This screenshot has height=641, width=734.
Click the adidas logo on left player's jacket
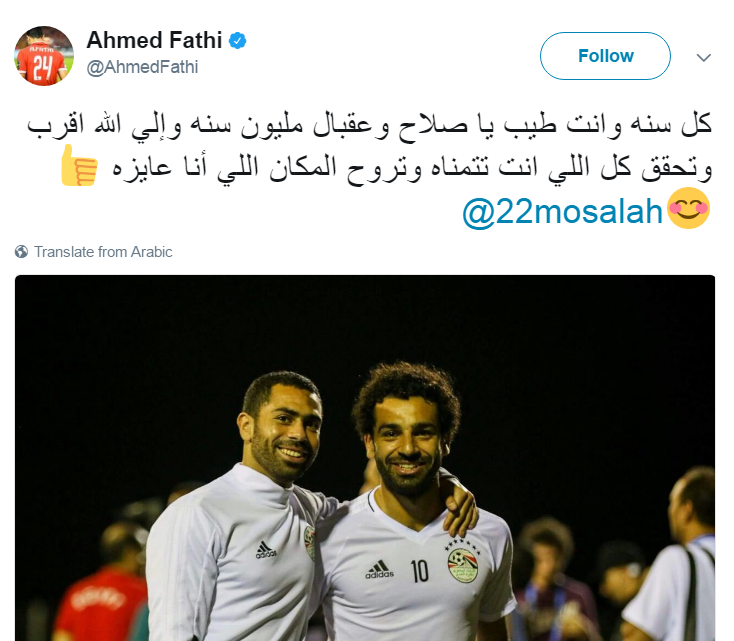point(266,550)
